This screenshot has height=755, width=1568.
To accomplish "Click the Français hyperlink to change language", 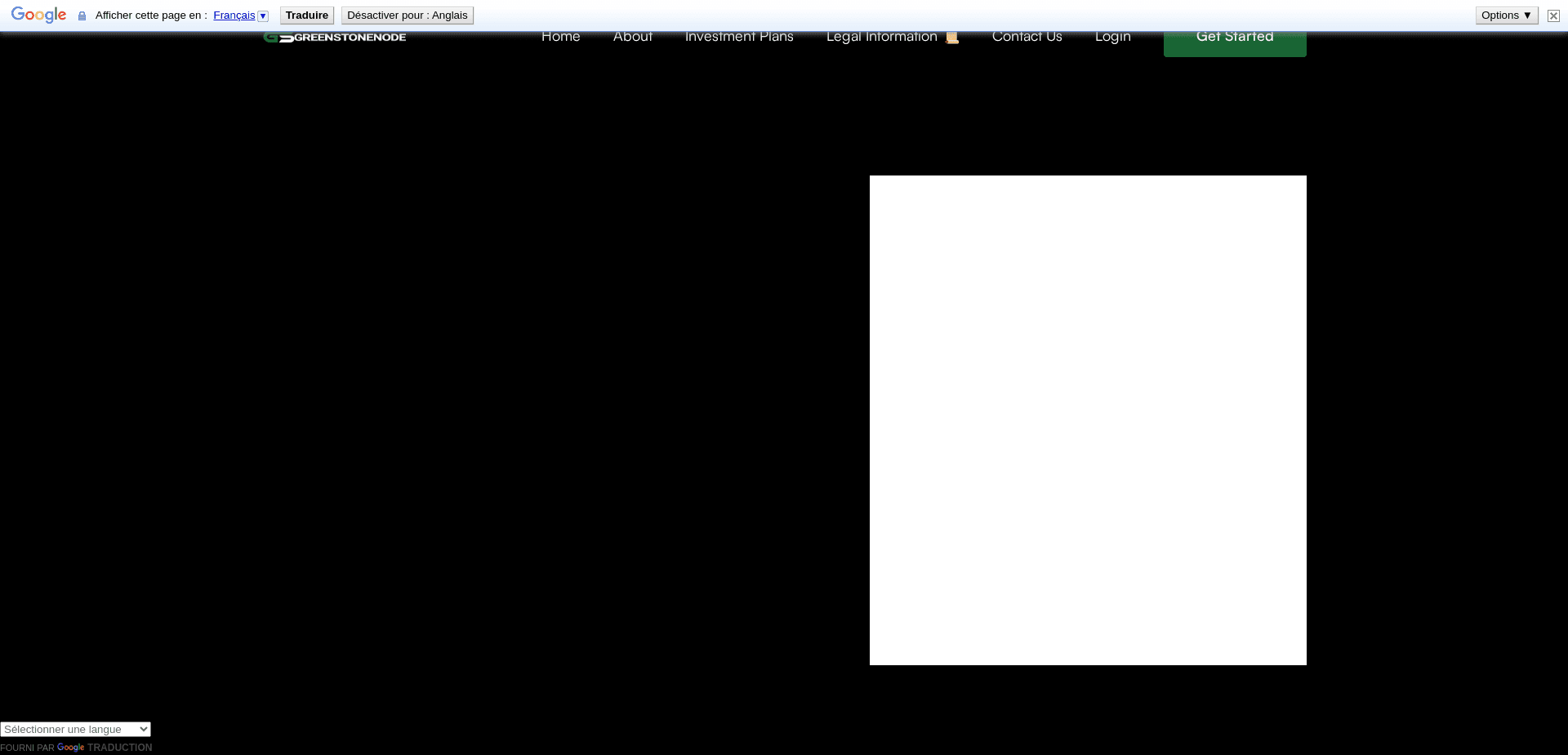I will 234,15.
